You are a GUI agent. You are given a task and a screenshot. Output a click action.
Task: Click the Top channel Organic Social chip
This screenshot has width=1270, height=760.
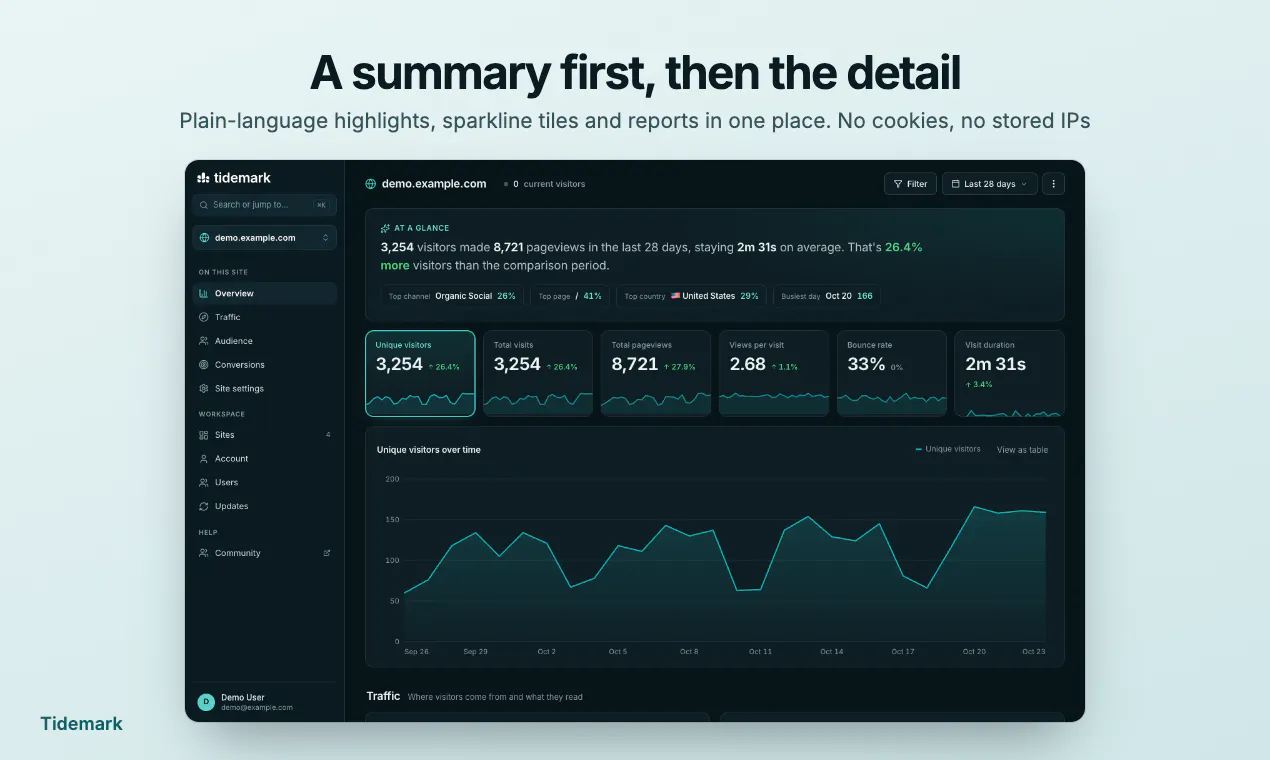[x=452, y=296]
